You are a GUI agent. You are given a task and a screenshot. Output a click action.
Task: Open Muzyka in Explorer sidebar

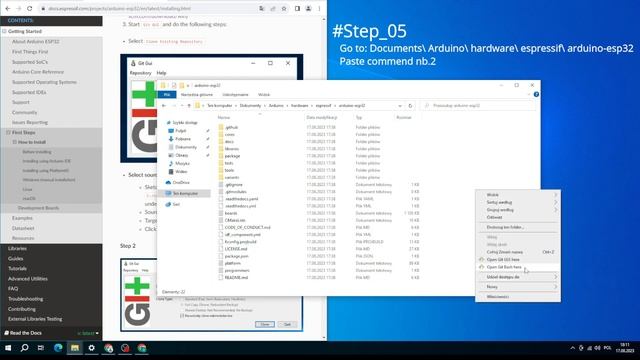coord(182,163)
